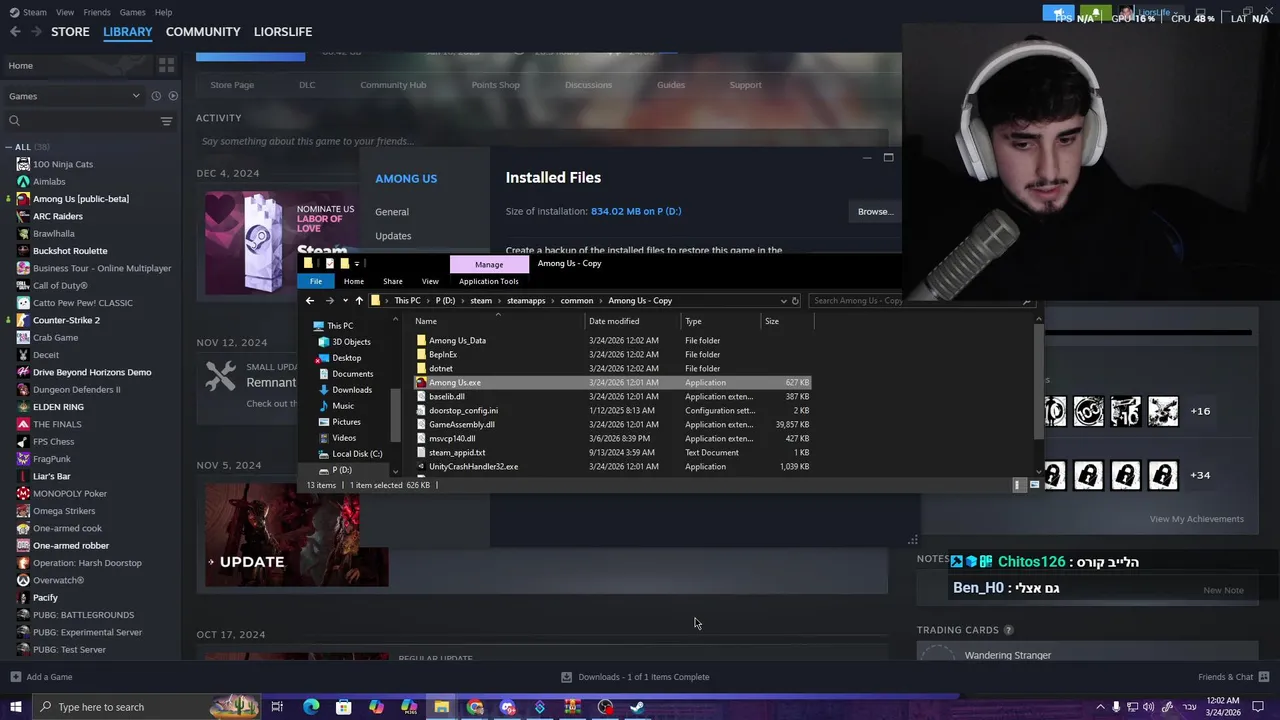This screenshot has width=1280, height=720.
Task: Switch to the STORE tab
Action: pyautogui.click(x=70, y=32)
